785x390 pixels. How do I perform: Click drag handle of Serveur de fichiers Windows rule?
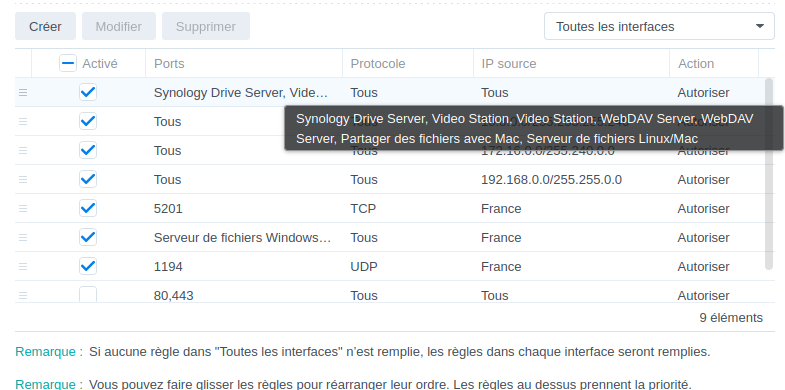(x=23, y=238)
